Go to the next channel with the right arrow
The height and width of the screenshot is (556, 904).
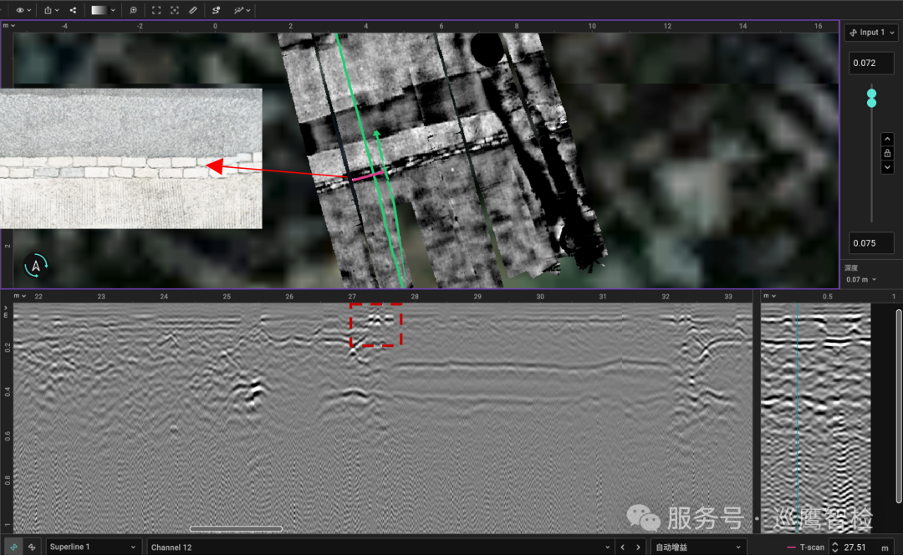pos(638,547)
